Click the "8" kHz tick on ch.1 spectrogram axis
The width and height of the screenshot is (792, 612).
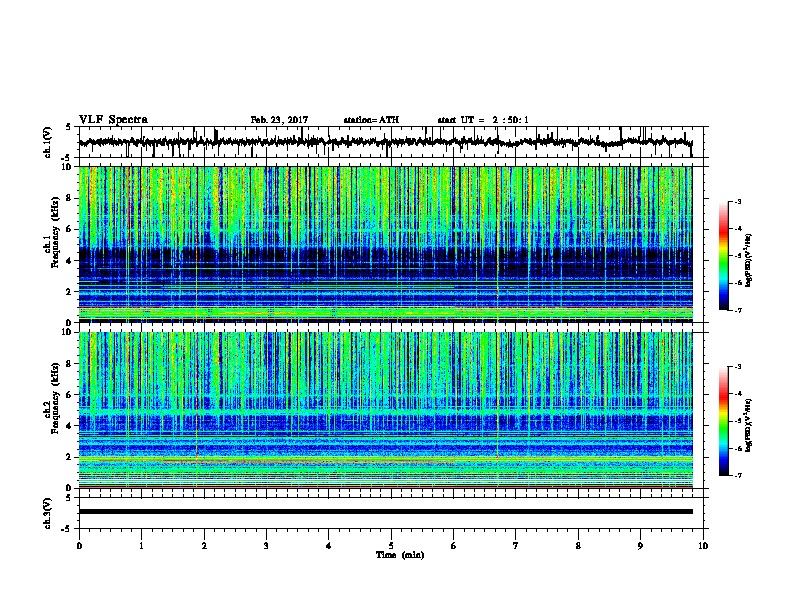pyautogui.click(x=71, y=198)
